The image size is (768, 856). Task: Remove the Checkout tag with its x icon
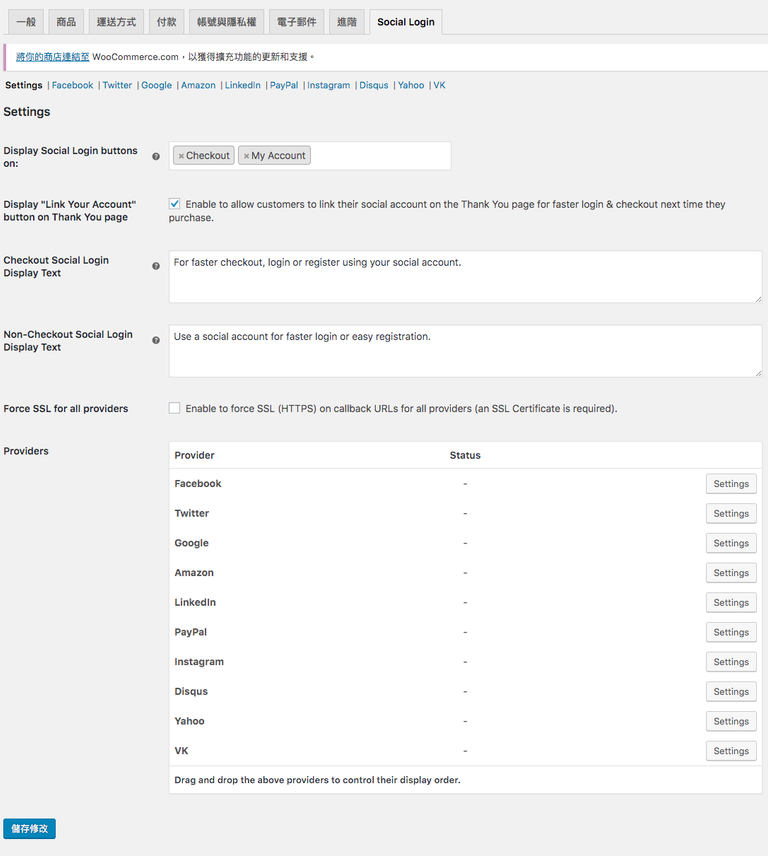181,156
